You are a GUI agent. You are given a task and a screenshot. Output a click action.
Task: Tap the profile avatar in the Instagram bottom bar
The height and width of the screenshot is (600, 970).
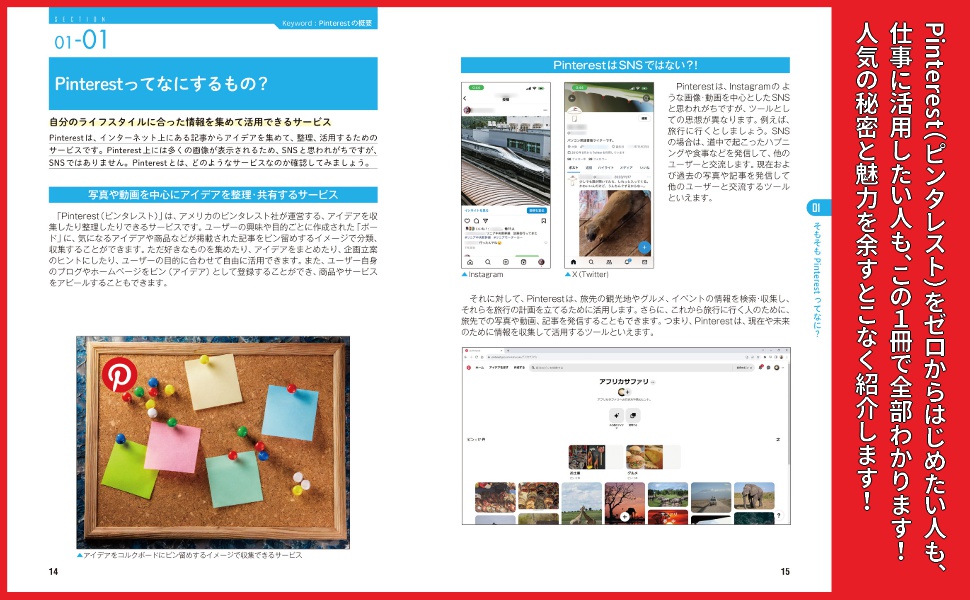point(541,262)
